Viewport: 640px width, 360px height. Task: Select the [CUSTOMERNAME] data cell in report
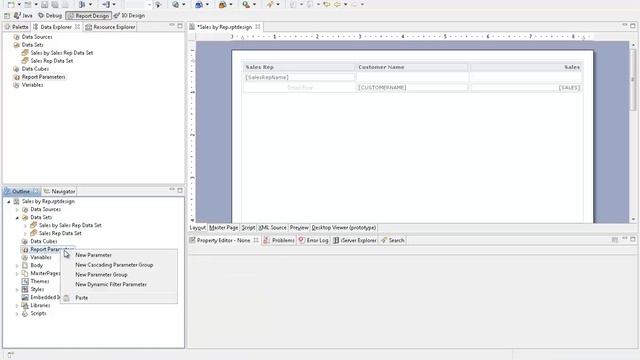coord(412,87)
